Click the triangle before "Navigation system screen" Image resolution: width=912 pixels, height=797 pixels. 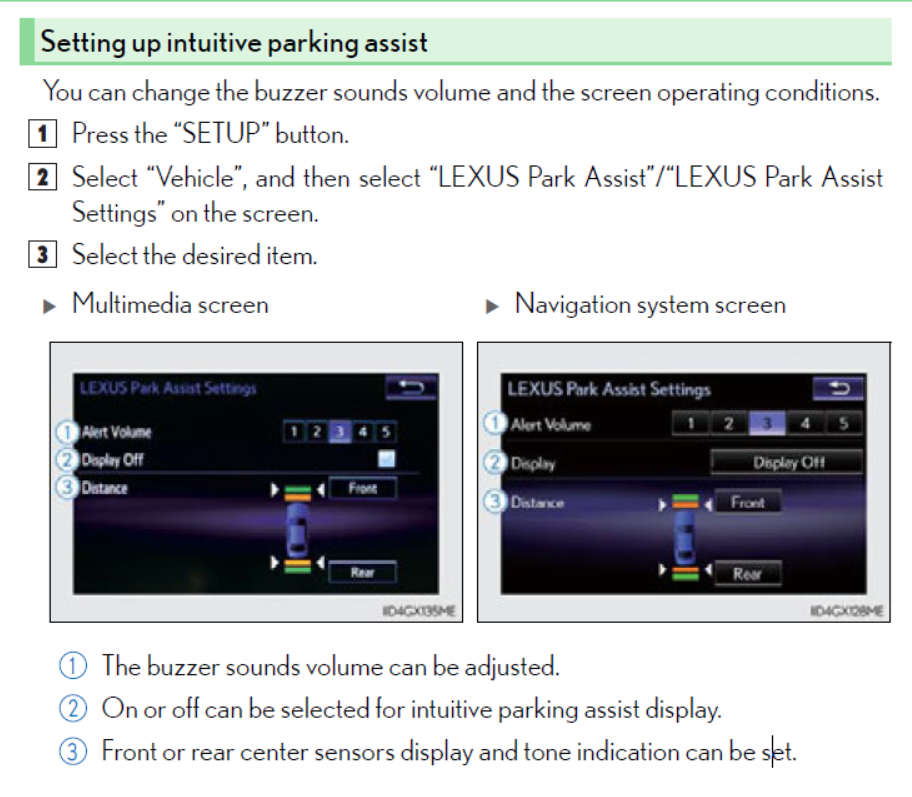pyautogui.click(x=493, y=307)
